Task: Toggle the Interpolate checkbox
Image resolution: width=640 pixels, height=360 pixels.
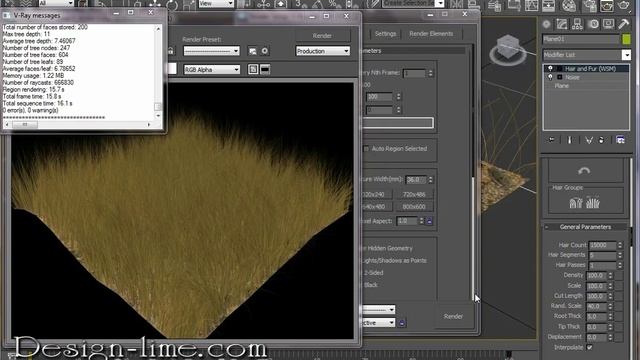Action: pos(589,347)
